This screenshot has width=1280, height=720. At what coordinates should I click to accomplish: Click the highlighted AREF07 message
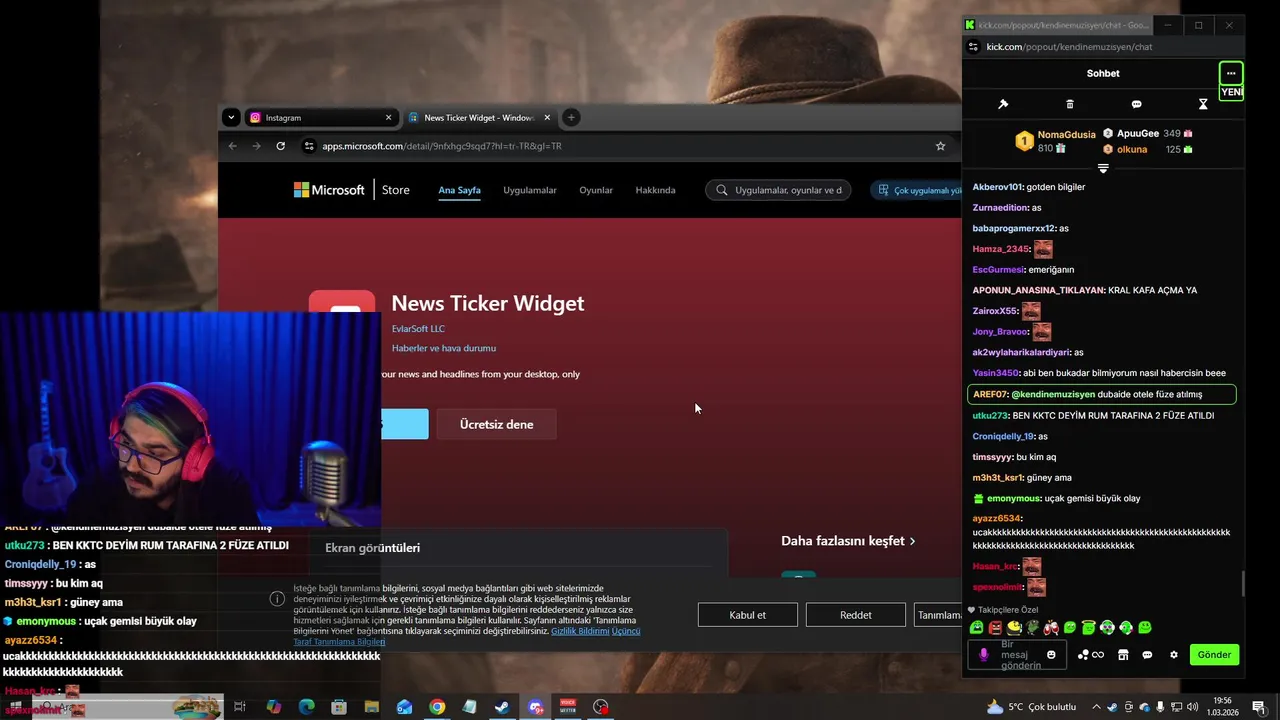1102,394
